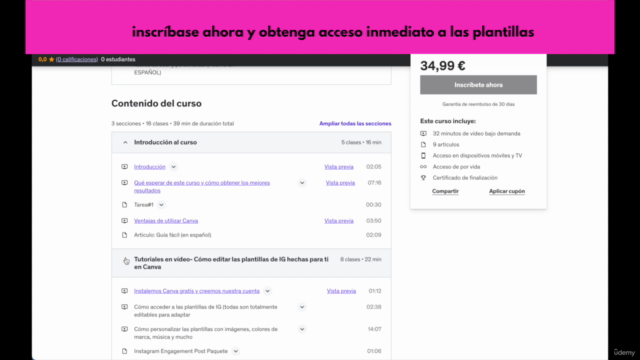Click the Contenido del curso heading
Image resolution: width=640 pixels, height=360 pixels.
coord(156,103)
